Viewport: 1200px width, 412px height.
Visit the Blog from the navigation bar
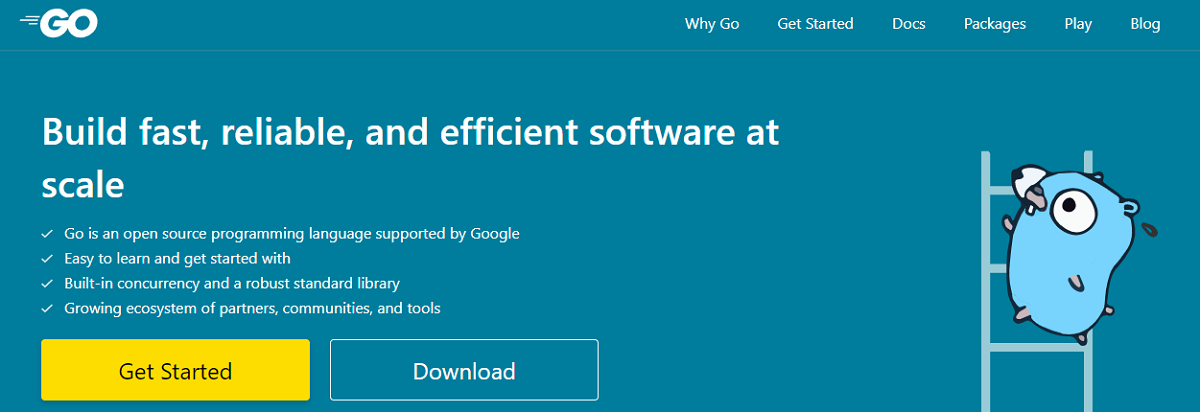click(1145, 24)
